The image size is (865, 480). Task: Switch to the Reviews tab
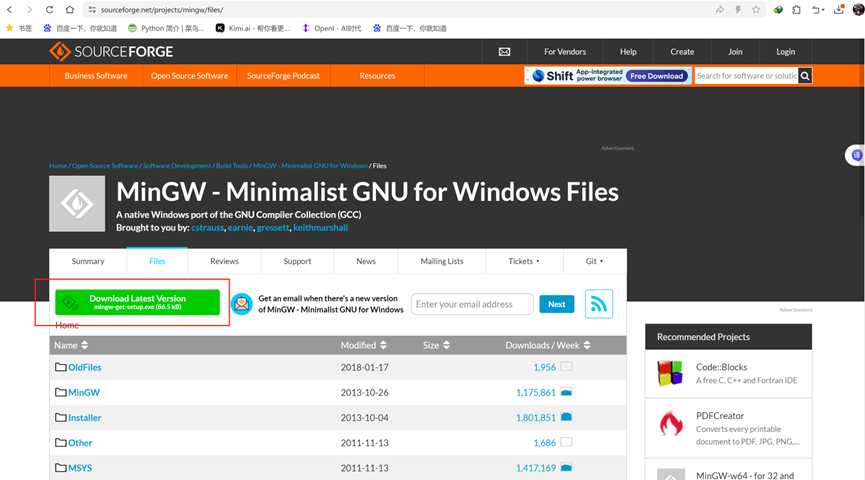[225, 261]
